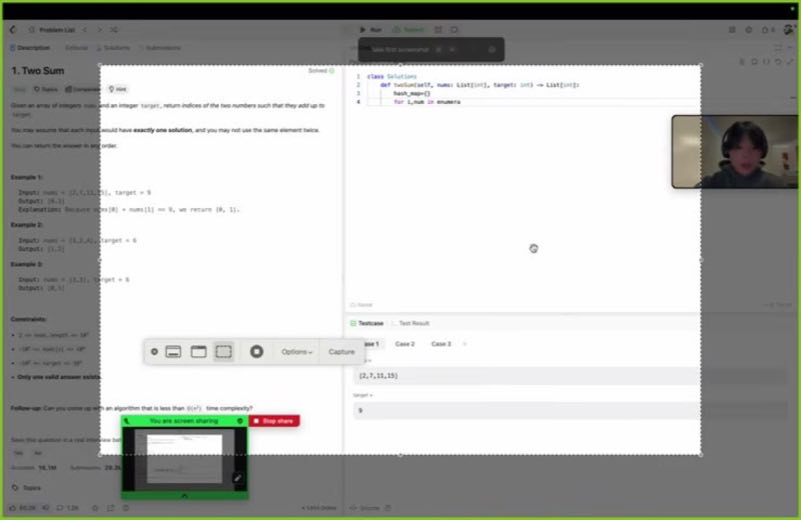Open the settings gear icon in top bar
Screen dimensions: 801x520
point(748,30)
